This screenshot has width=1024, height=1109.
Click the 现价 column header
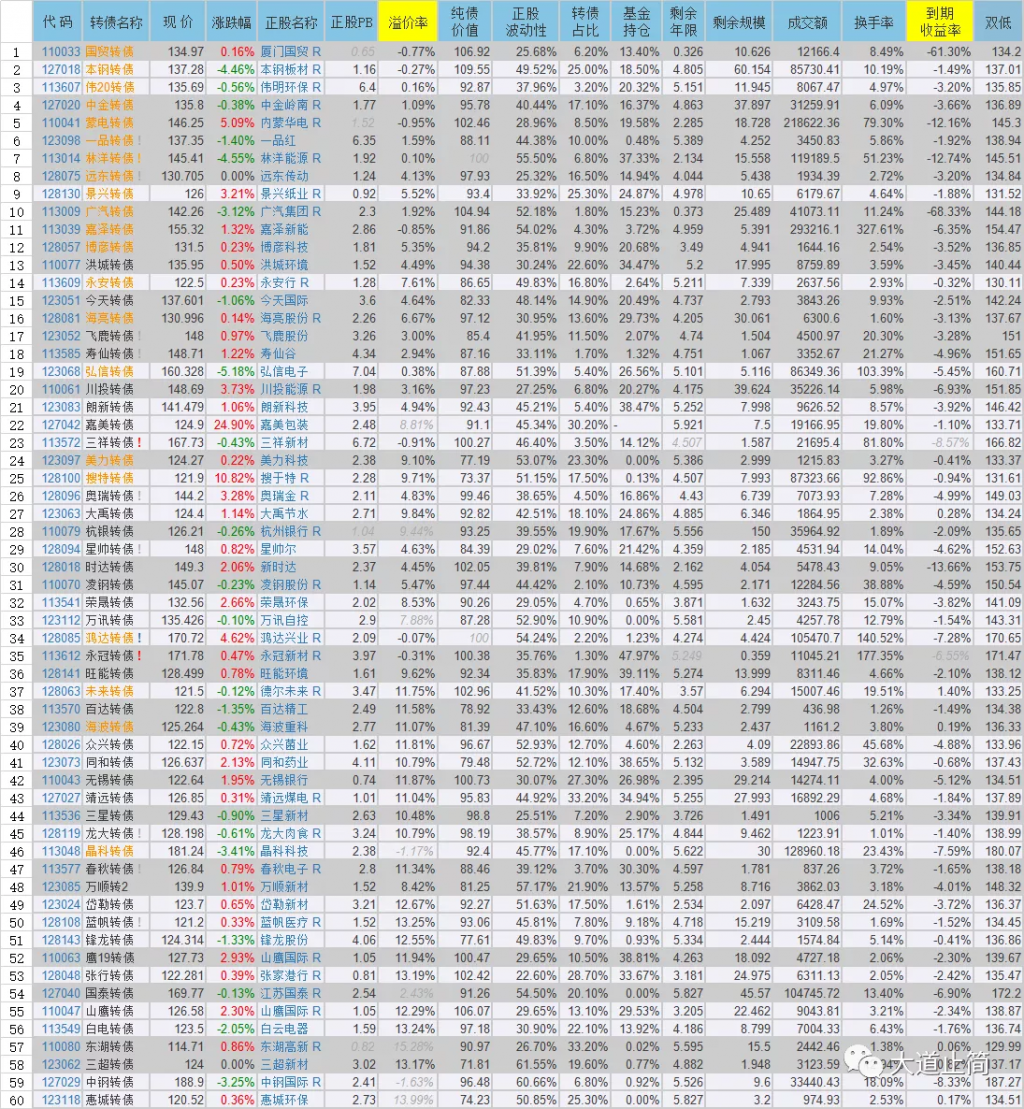(178, 22)
